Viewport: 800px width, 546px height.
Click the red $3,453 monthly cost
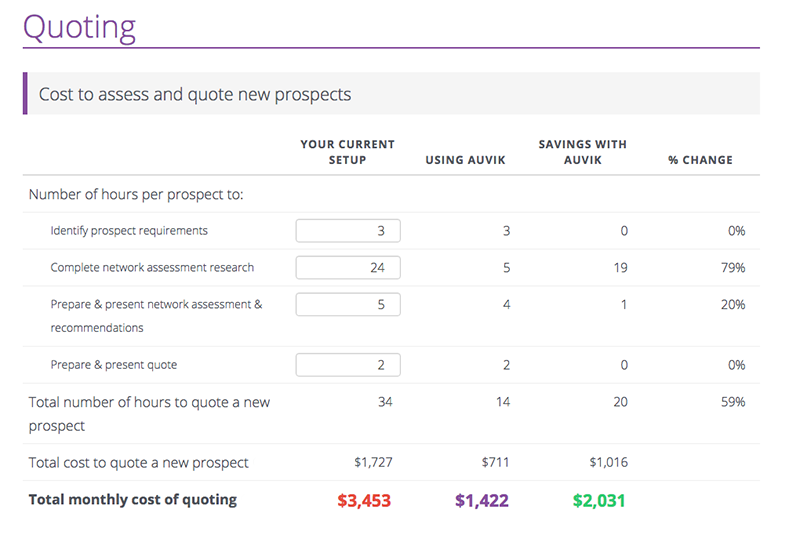pyautogui.click(x=364, y=501)
